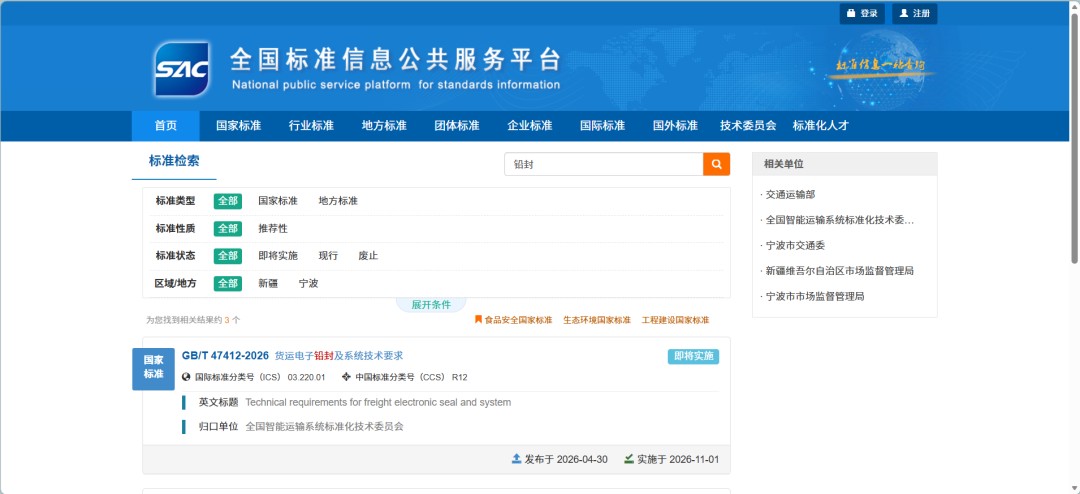Screen dimensions: 1080x494
Task: Click the publish date 2026-04-30
Action: tap(582, 460)
